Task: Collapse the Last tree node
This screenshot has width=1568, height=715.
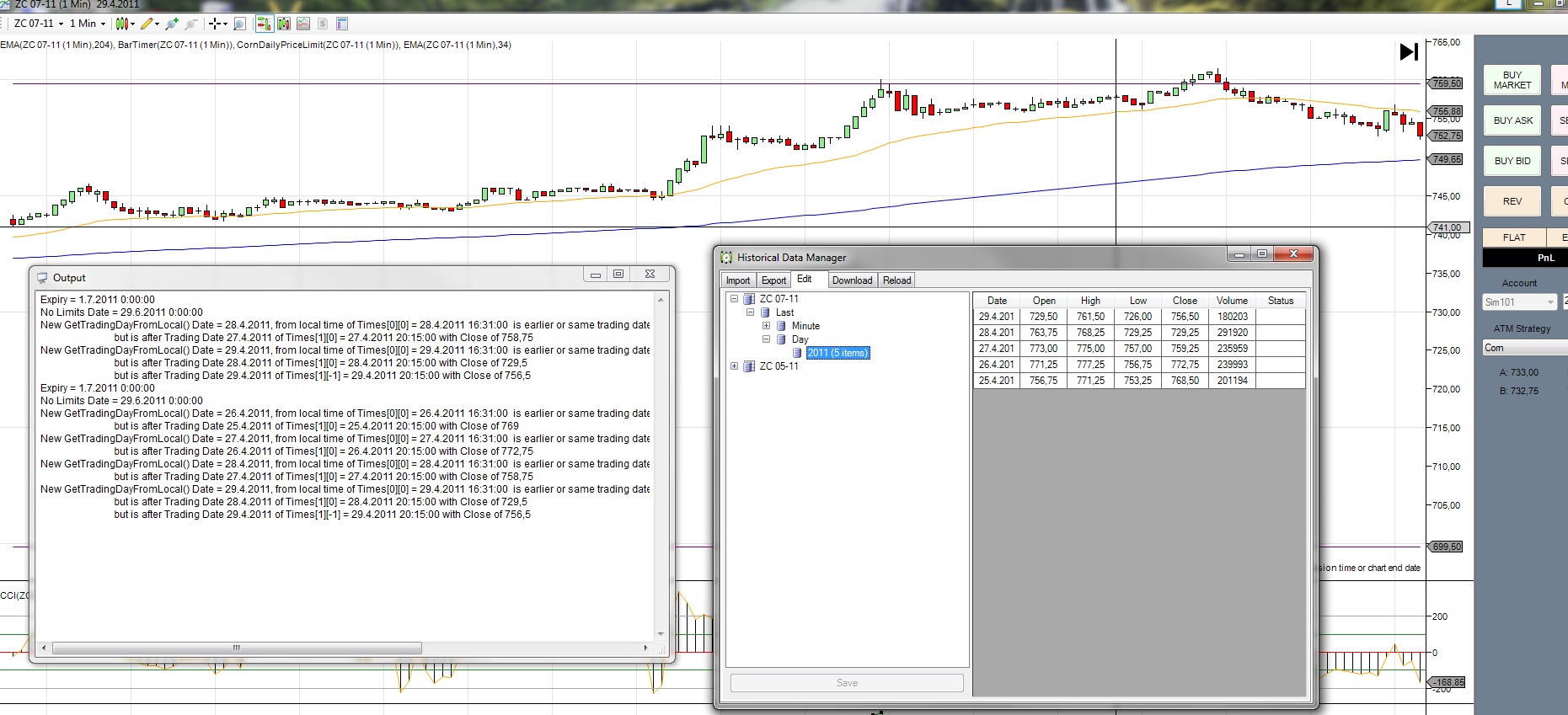Action: point(750,312)
